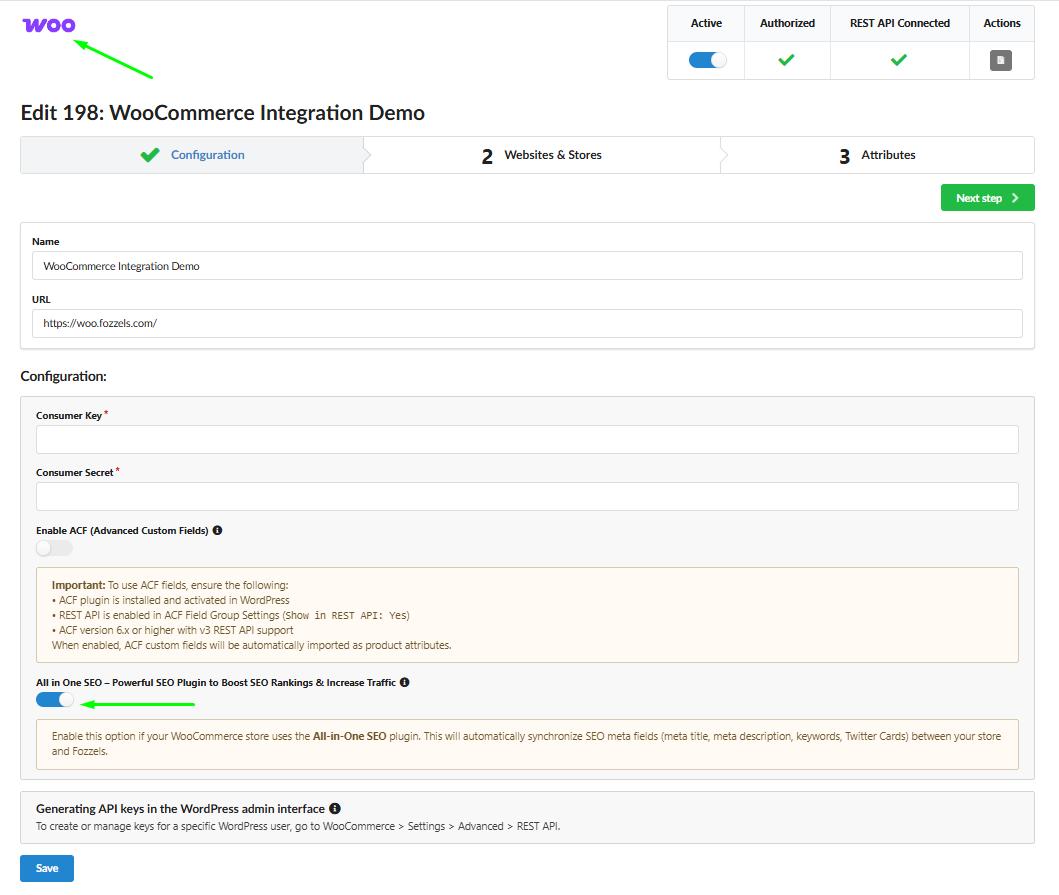
Task: Focus the Consumer Key field
Action: (527, 440)
